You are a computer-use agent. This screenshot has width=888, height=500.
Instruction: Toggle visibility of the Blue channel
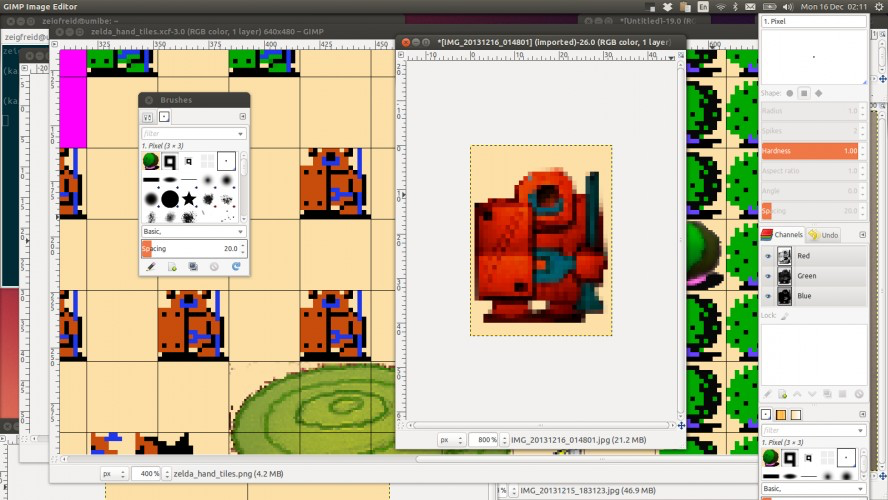point(768,296)
